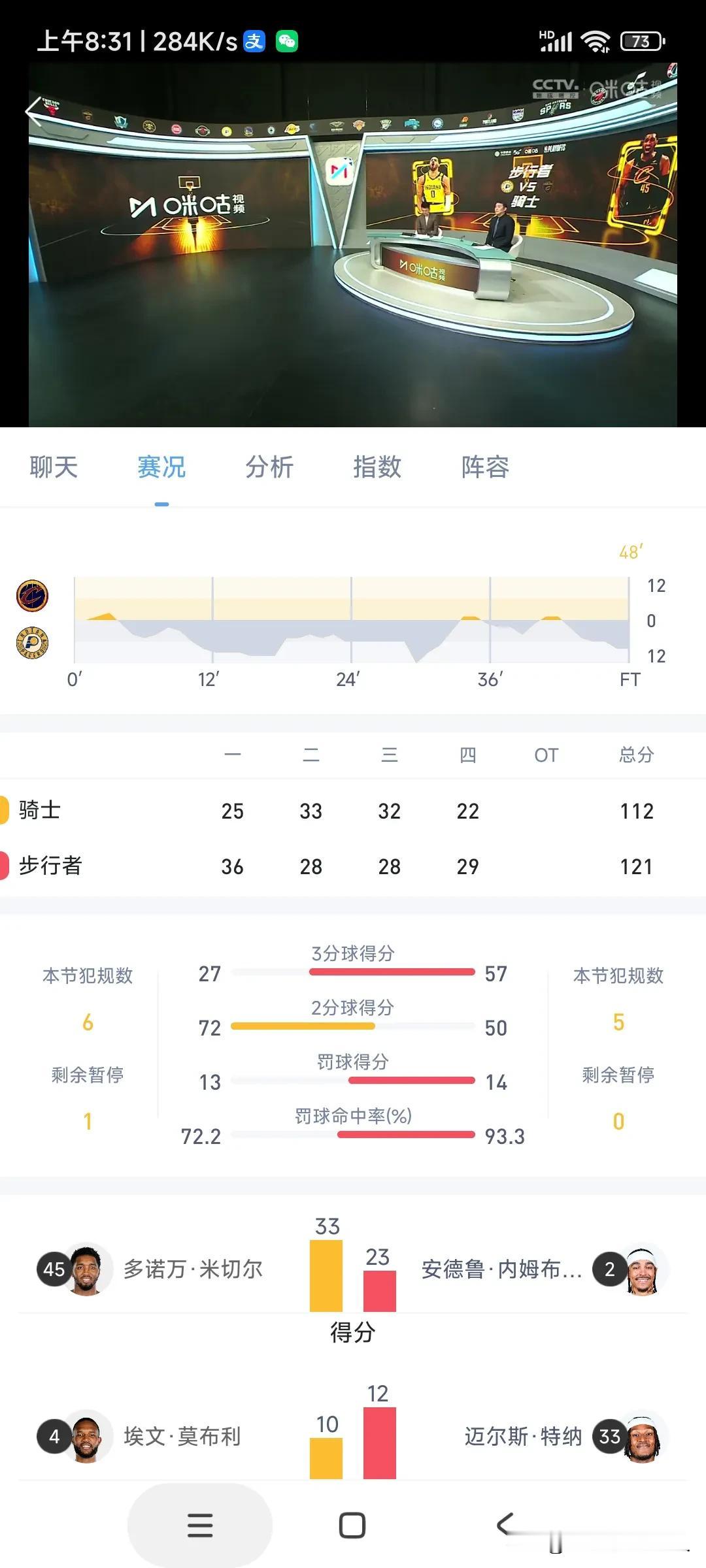Switch to the 分析 tab
The height and width of the screenshot is (1568, 706).
click(269, 467)
